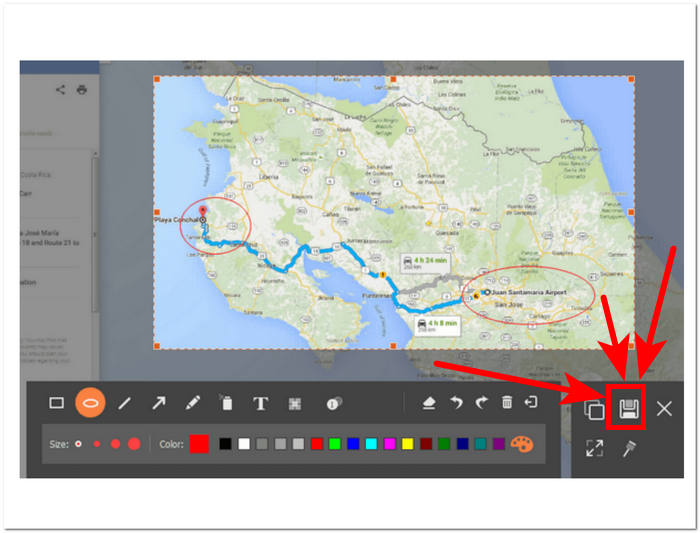This screenshot has height=533, width=700.
Task: Click the 4 h 8 min route label
Action: [x=437, y=325]
